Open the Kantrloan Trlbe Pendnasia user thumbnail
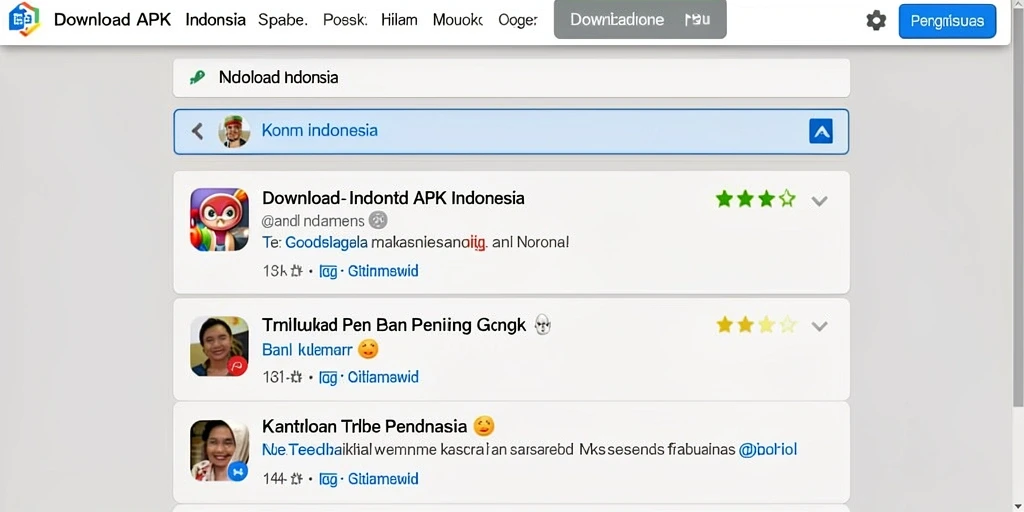 (219, 451)
